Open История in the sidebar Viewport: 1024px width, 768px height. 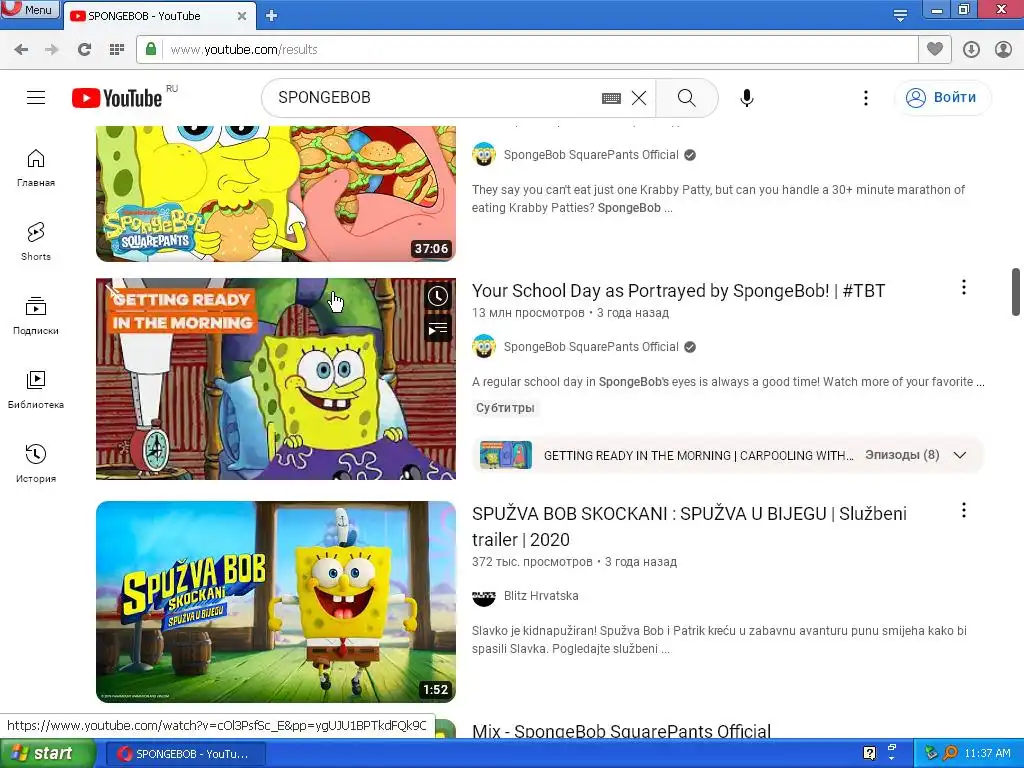point(36,463)
